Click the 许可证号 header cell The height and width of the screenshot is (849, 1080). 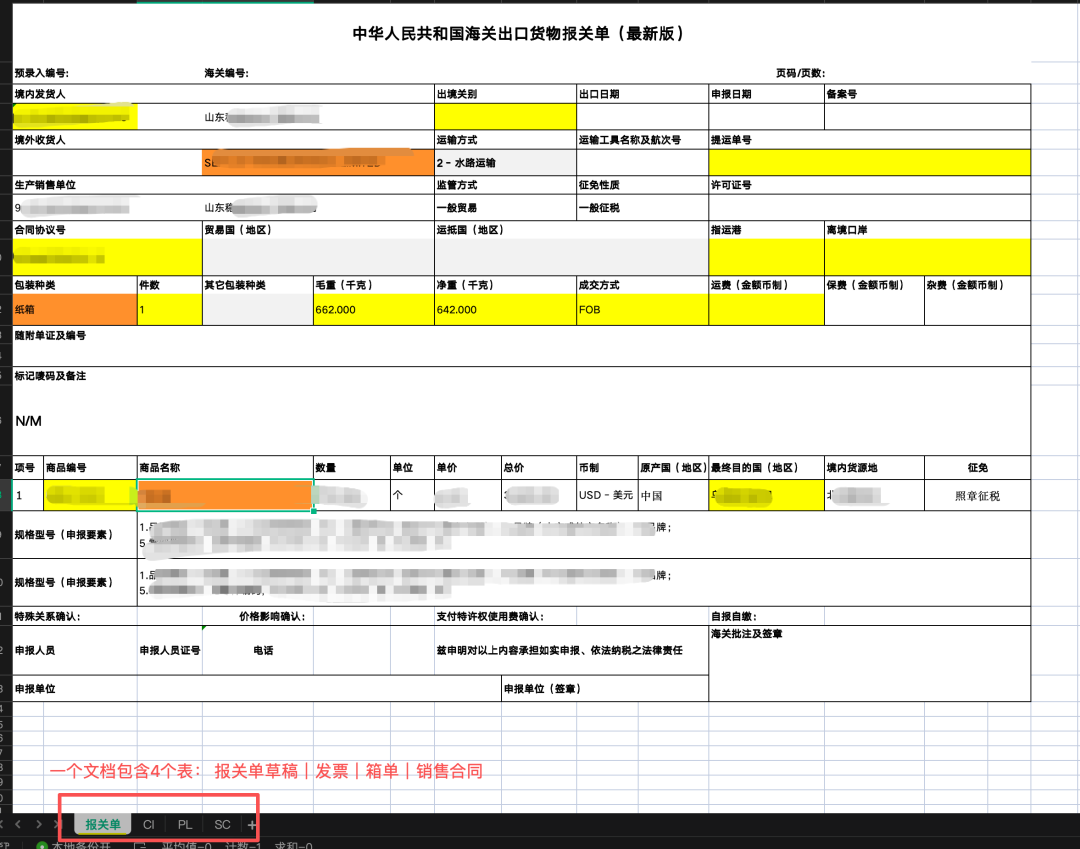click(x=870, y=185)
